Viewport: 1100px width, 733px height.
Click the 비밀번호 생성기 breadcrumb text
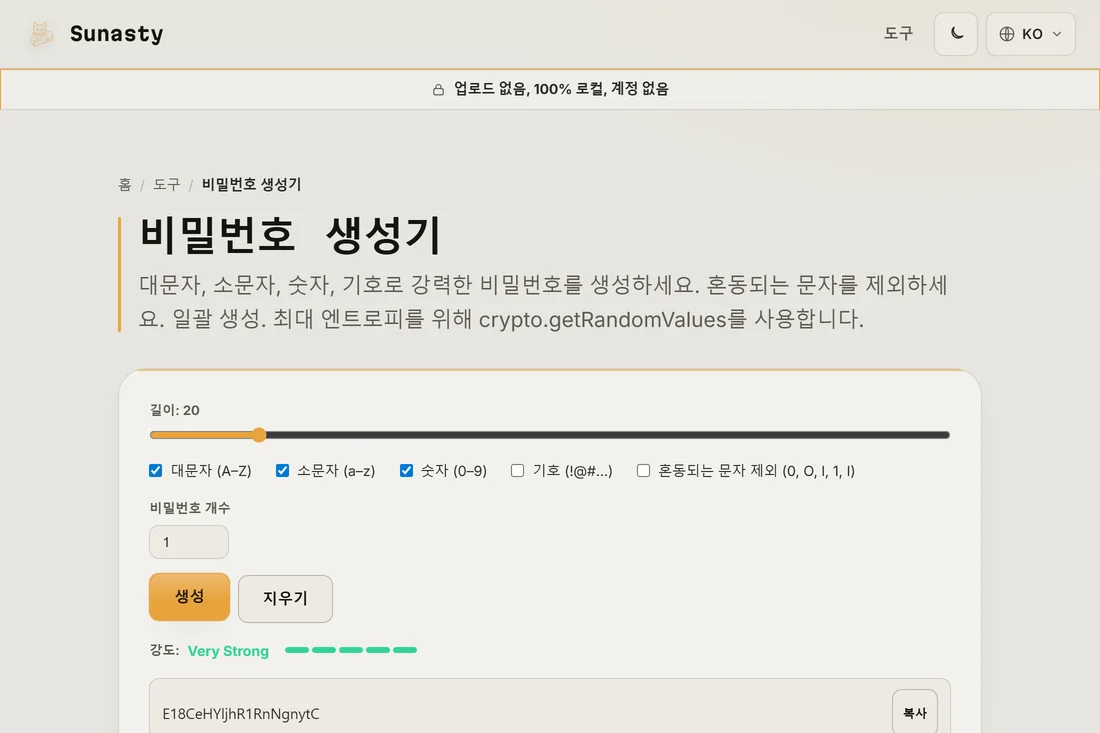[251, 184]
